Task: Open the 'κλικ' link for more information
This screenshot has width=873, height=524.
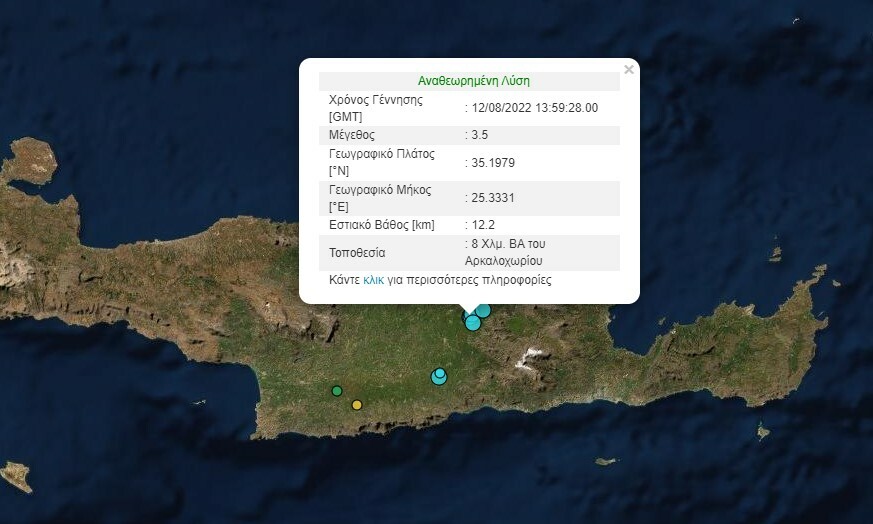Action: [x=374, y=280]
